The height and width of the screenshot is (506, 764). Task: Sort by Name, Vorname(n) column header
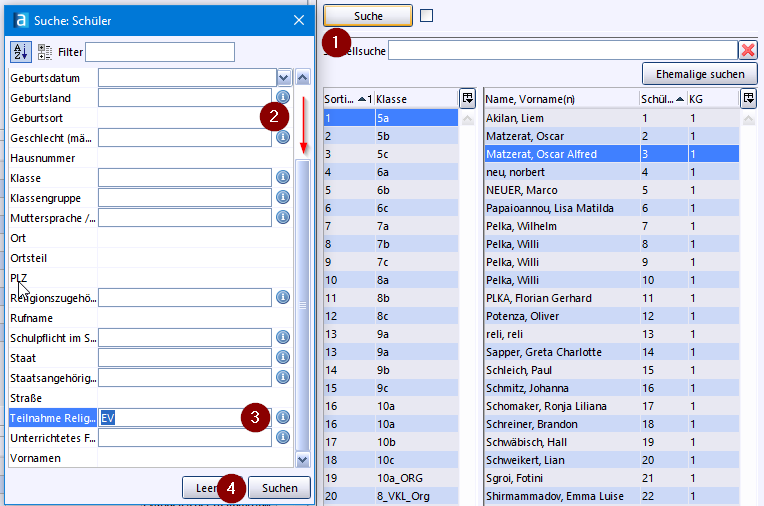tap(560, 99)
